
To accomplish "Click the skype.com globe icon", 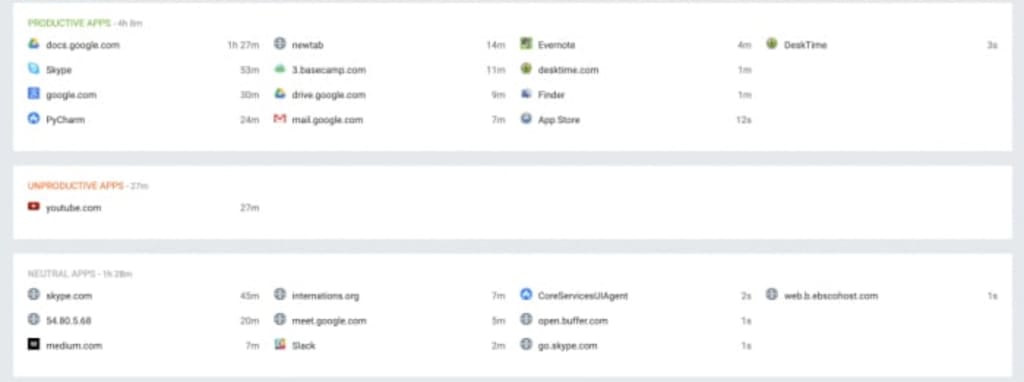I will (x=34, y=294).
